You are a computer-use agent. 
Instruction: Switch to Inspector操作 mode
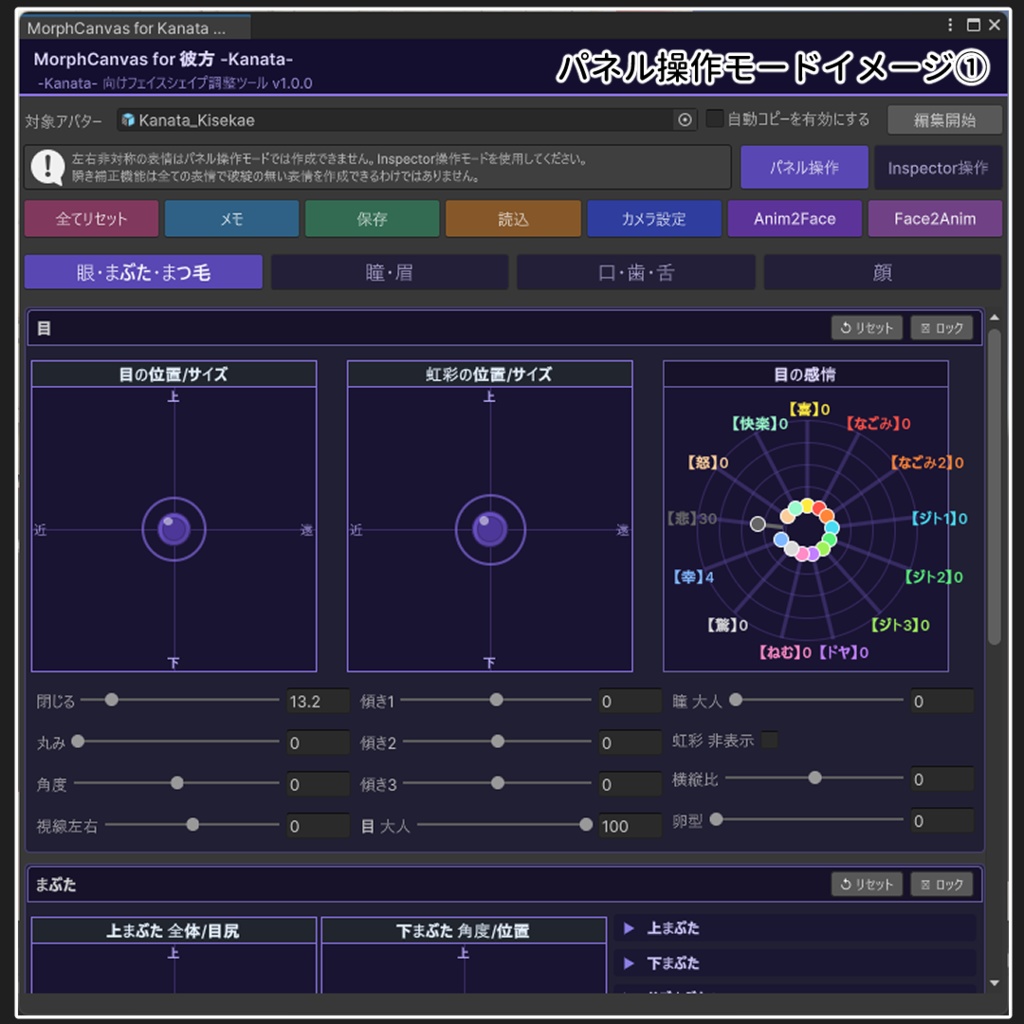tap(937, 168)
